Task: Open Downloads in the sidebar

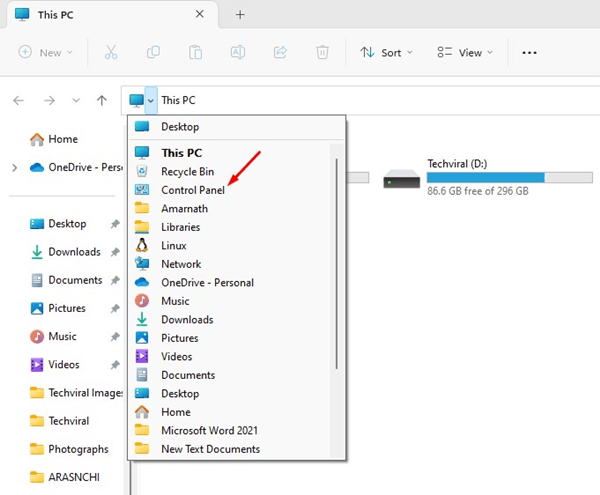Action: pyautogui.click(x=74, y=252)
